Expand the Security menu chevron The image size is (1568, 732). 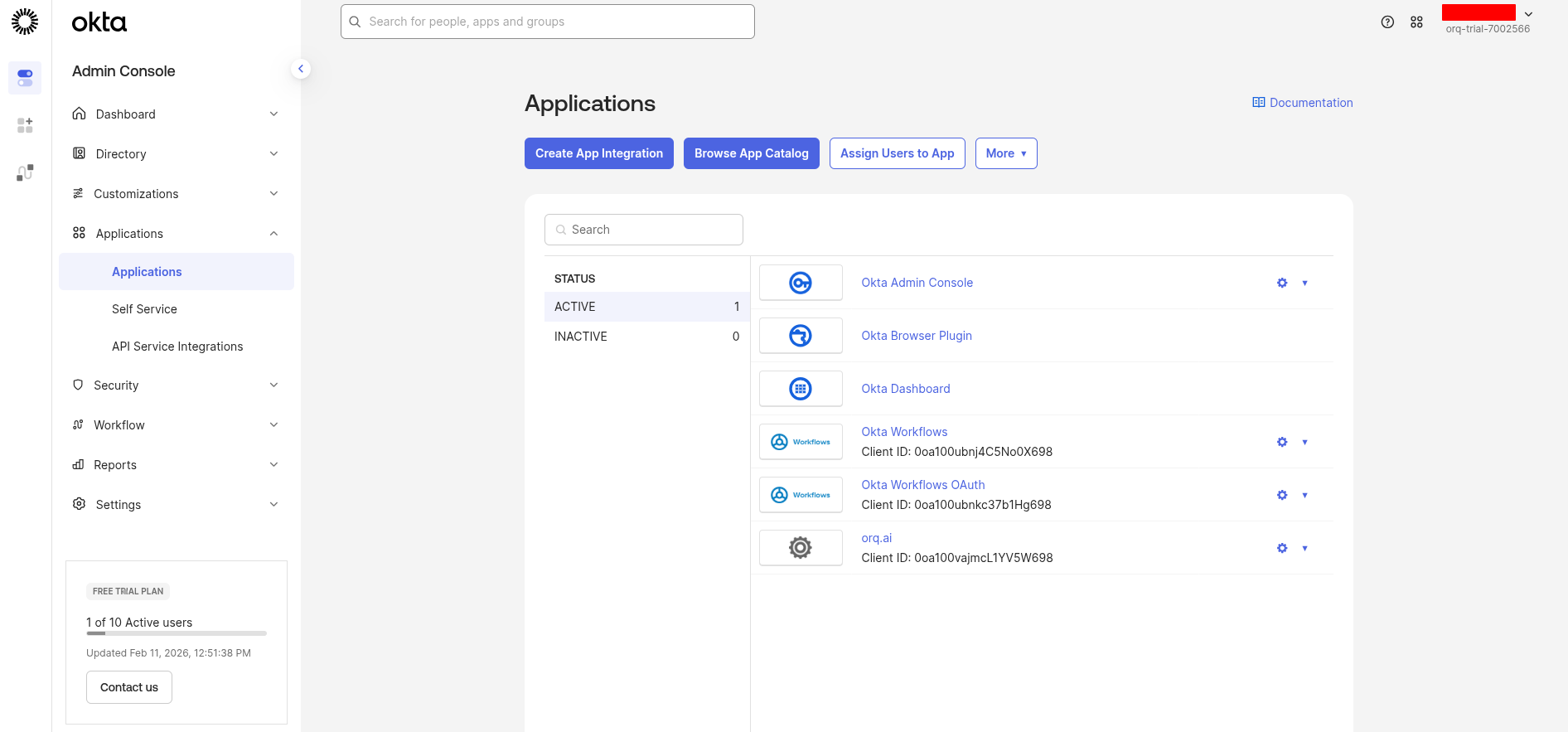click(273, 385)
